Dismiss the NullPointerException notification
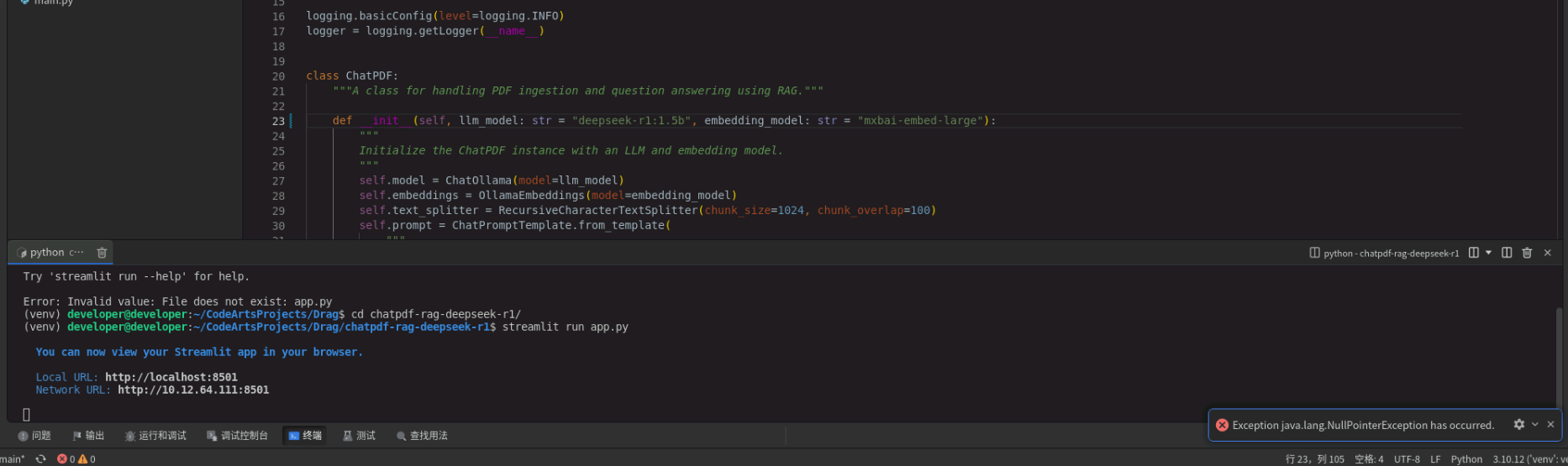This screenshot has width=1568, height=466. (1550, 425)
